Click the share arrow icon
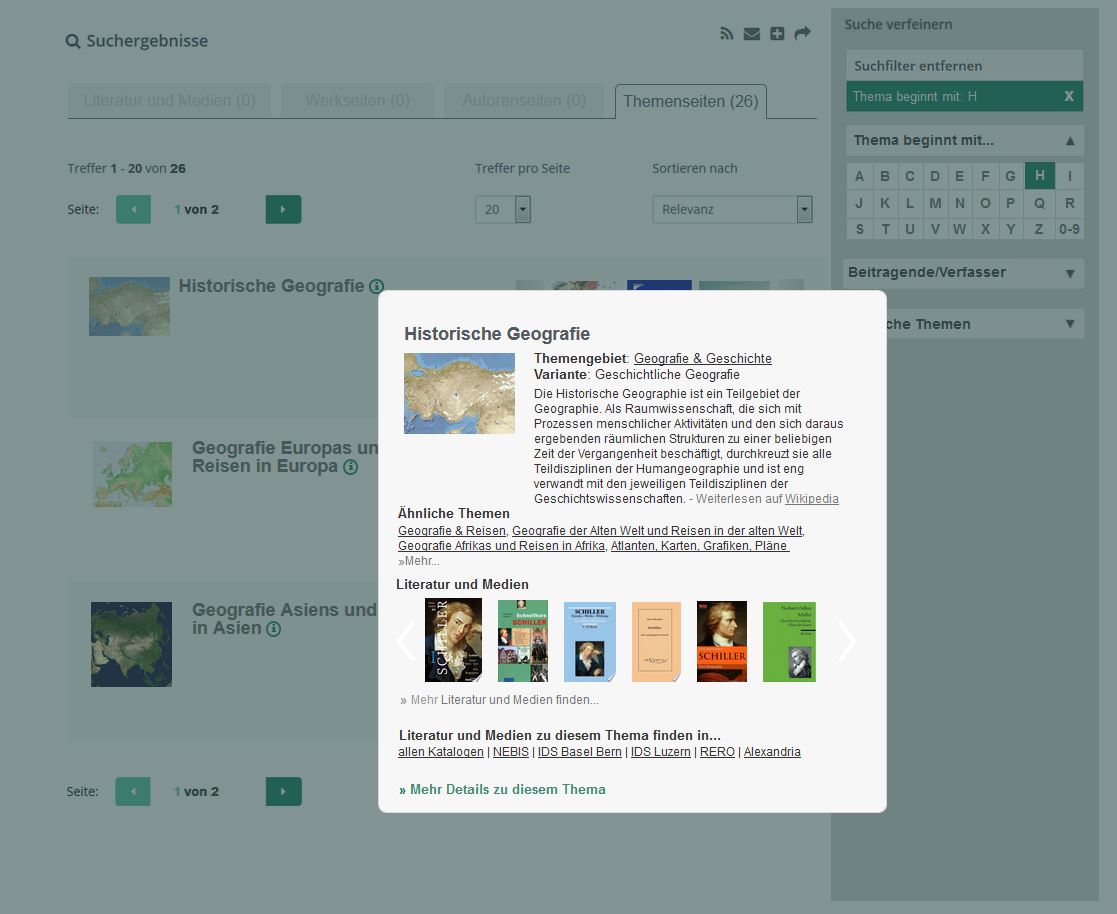This screenshot has width=1117, height=914. pyautogui.click(x=802, y=33)
